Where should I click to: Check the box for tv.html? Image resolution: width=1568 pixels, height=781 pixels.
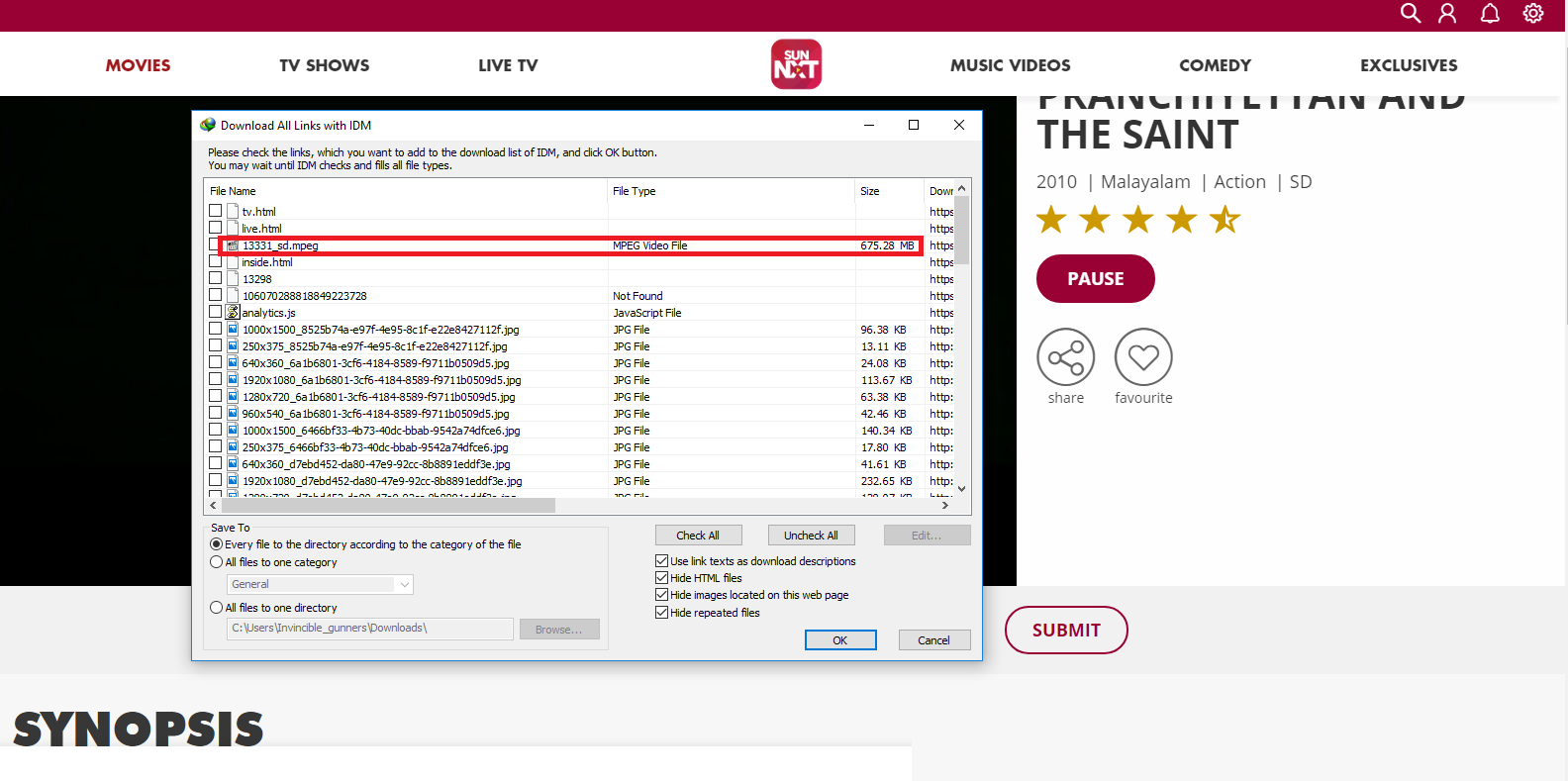[x=216, y=211]
